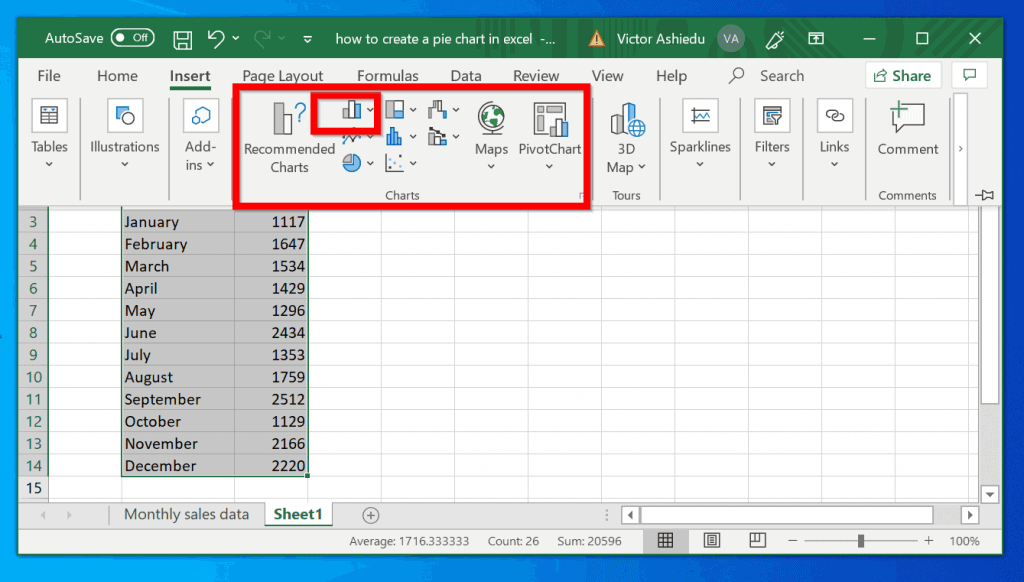Expand the Hierarchy Chart dropdown arrow
The height and width of the screenshot is (582, 1024).
[x=413, y=110]
